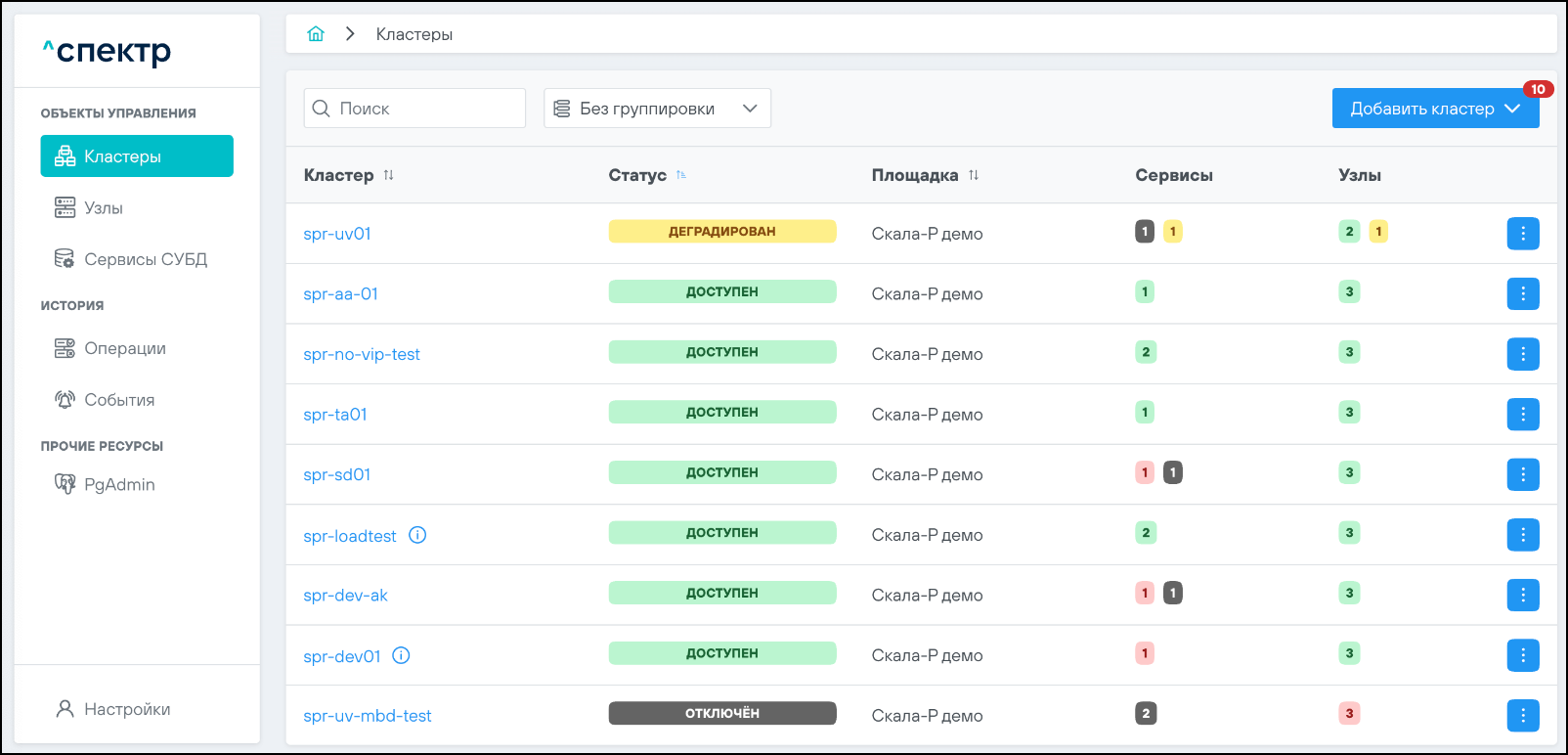Sort table by Кластер column icon
The width and height of the screenshot is (1568, 755).
click(389, 175)
